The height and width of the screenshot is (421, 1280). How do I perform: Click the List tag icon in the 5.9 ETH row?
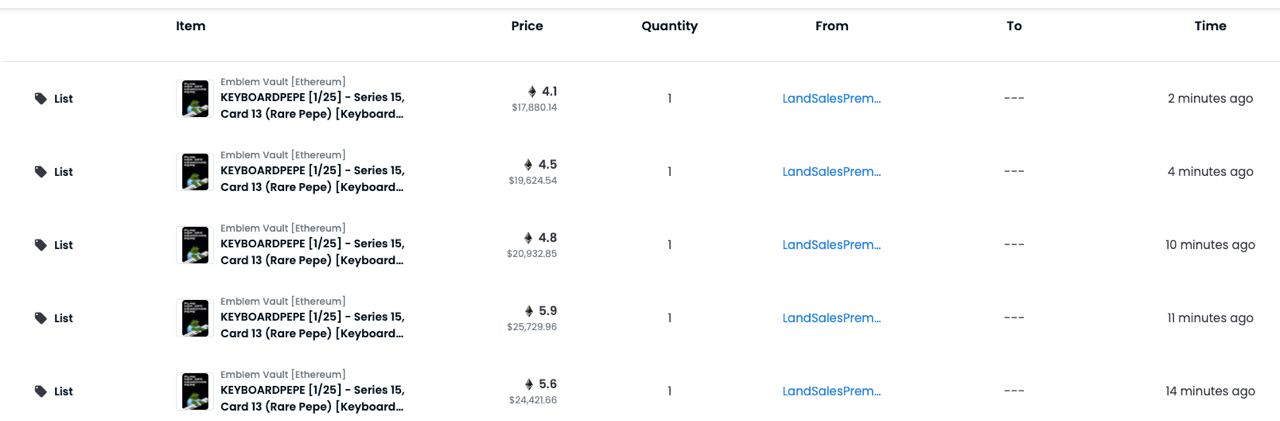click(41, 318)
